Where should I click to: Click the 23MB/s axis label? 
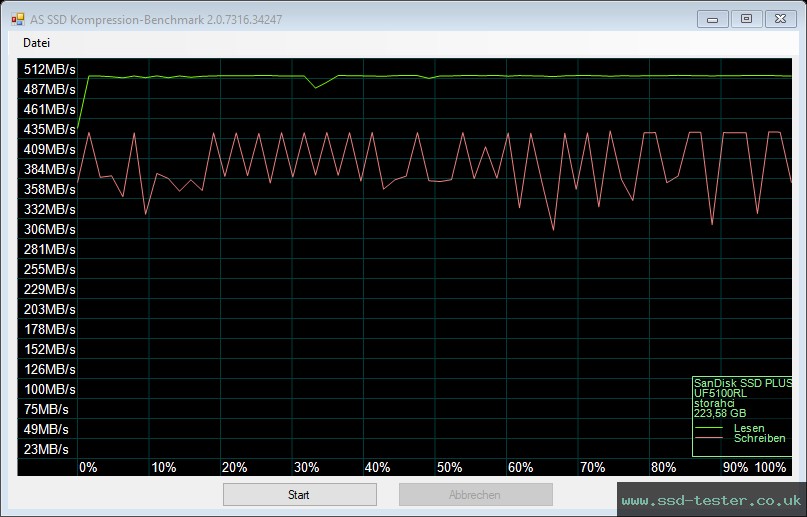(46, 450)
